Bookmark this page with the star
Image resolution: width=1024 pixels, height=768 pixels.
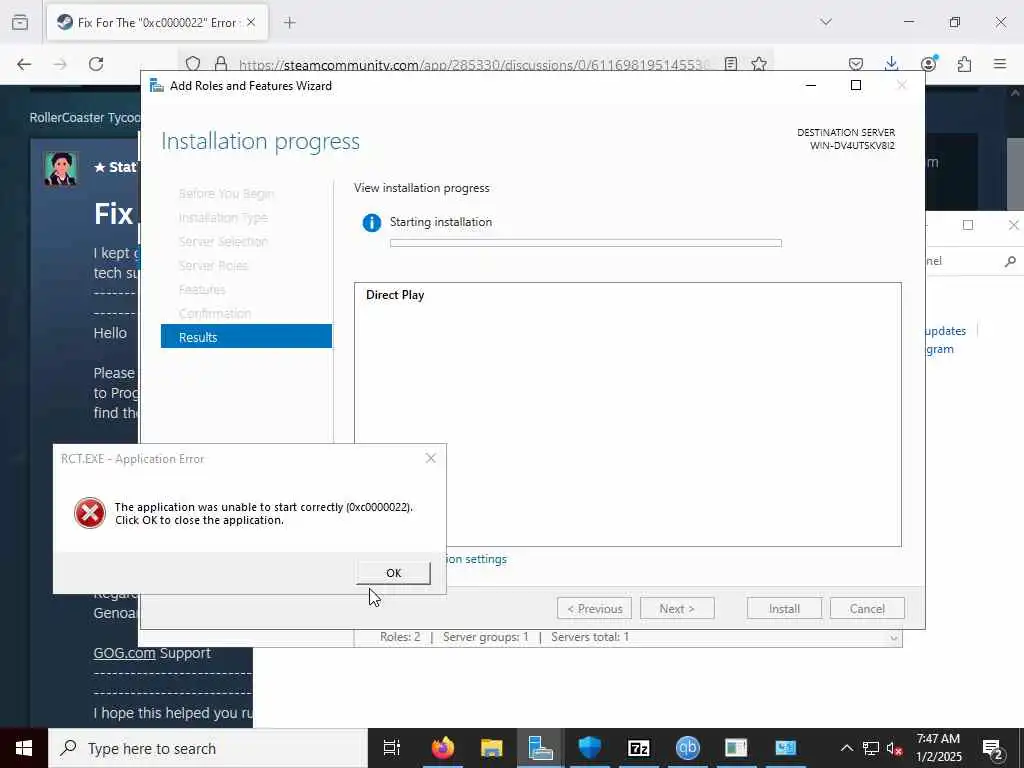(759, 64)
